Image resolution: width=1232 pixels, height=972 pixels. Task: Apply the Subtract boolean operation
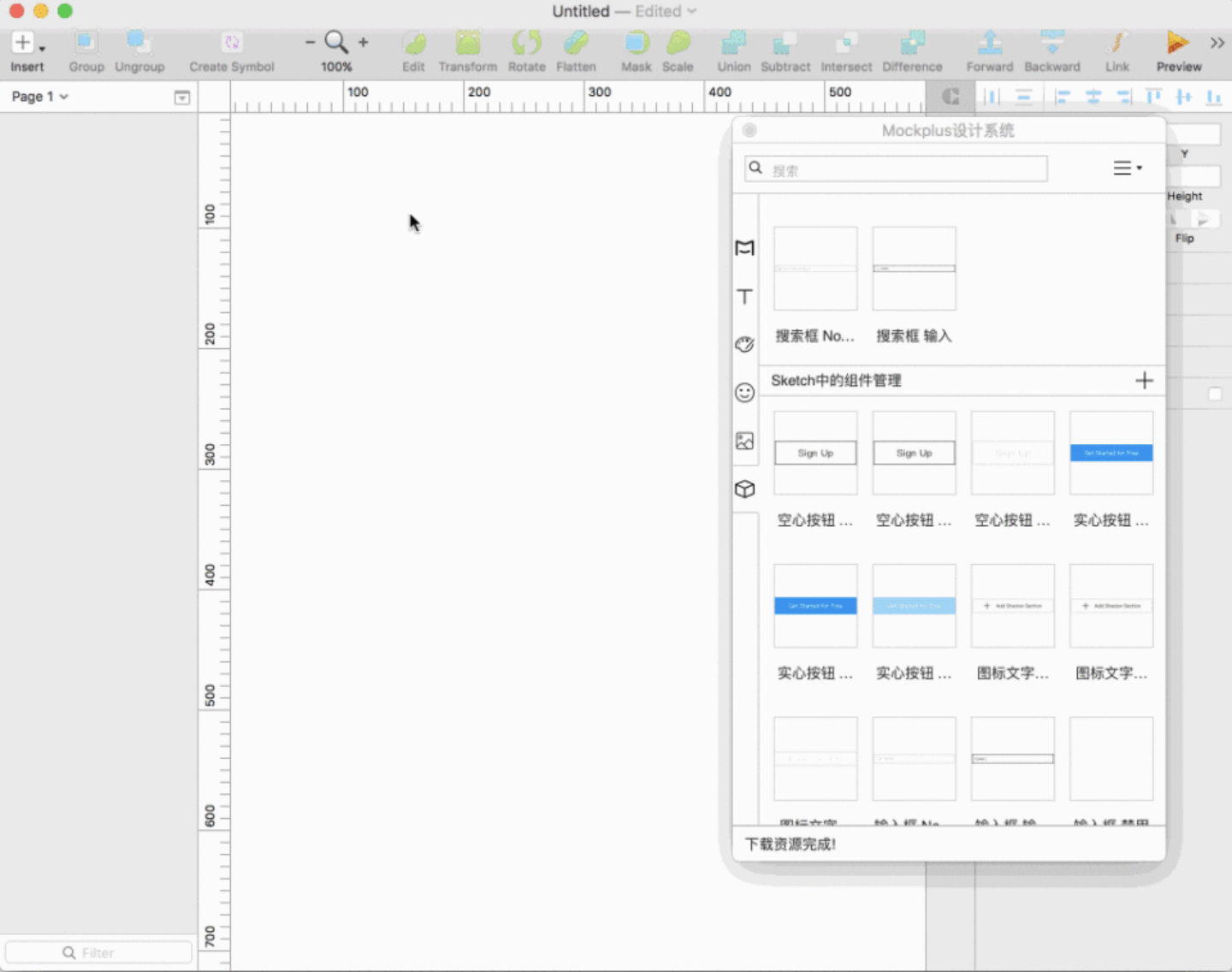point(785,42)
